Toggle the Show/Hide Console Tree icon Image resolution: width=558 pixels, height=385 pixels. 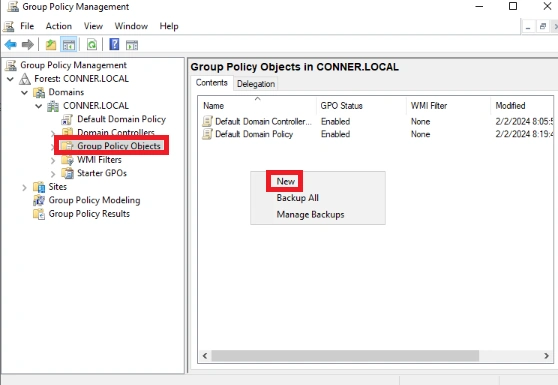pos(69,45)
